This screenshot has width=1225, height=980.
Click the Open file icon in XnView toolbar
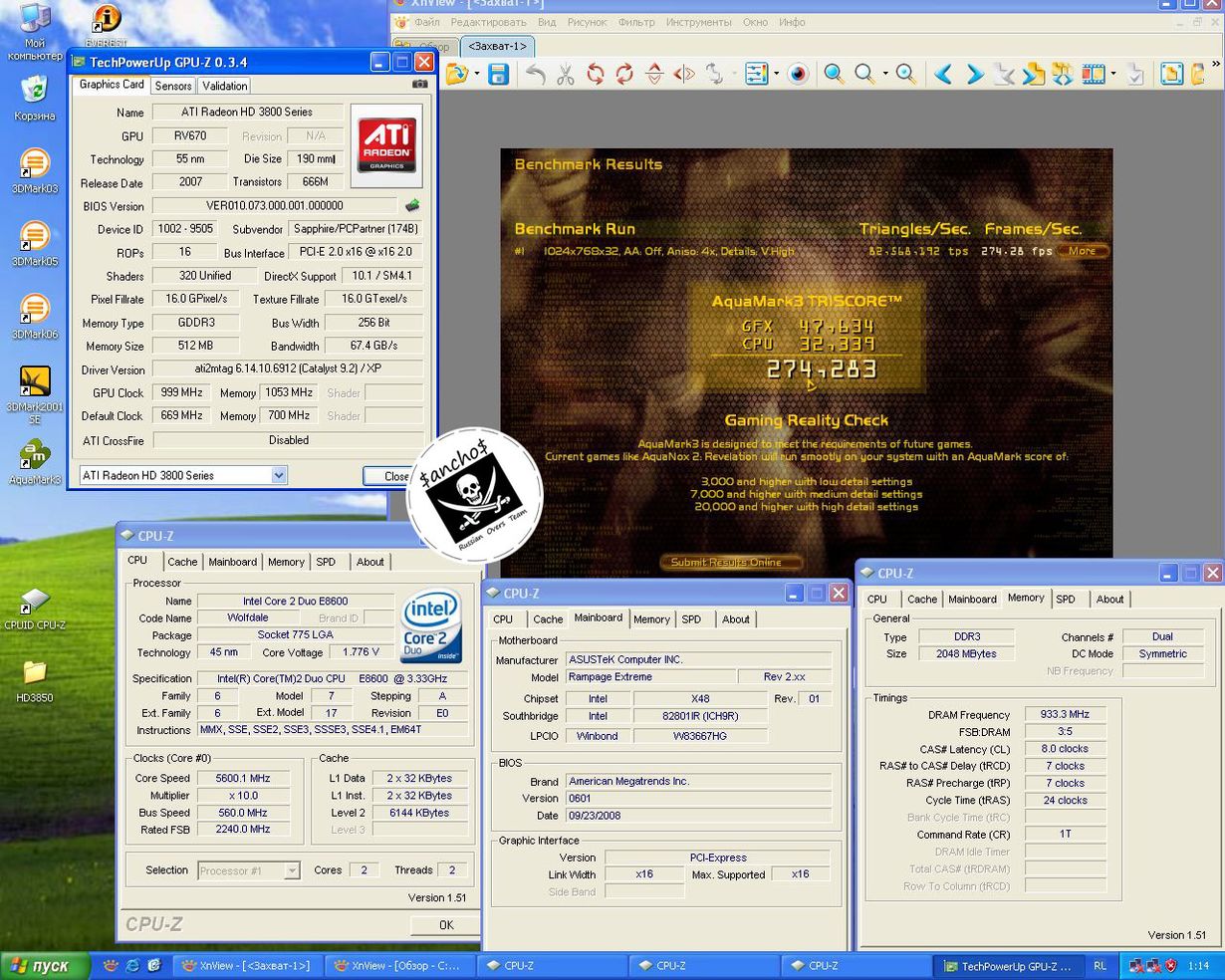pyautogui.click(x=457, y=74)
